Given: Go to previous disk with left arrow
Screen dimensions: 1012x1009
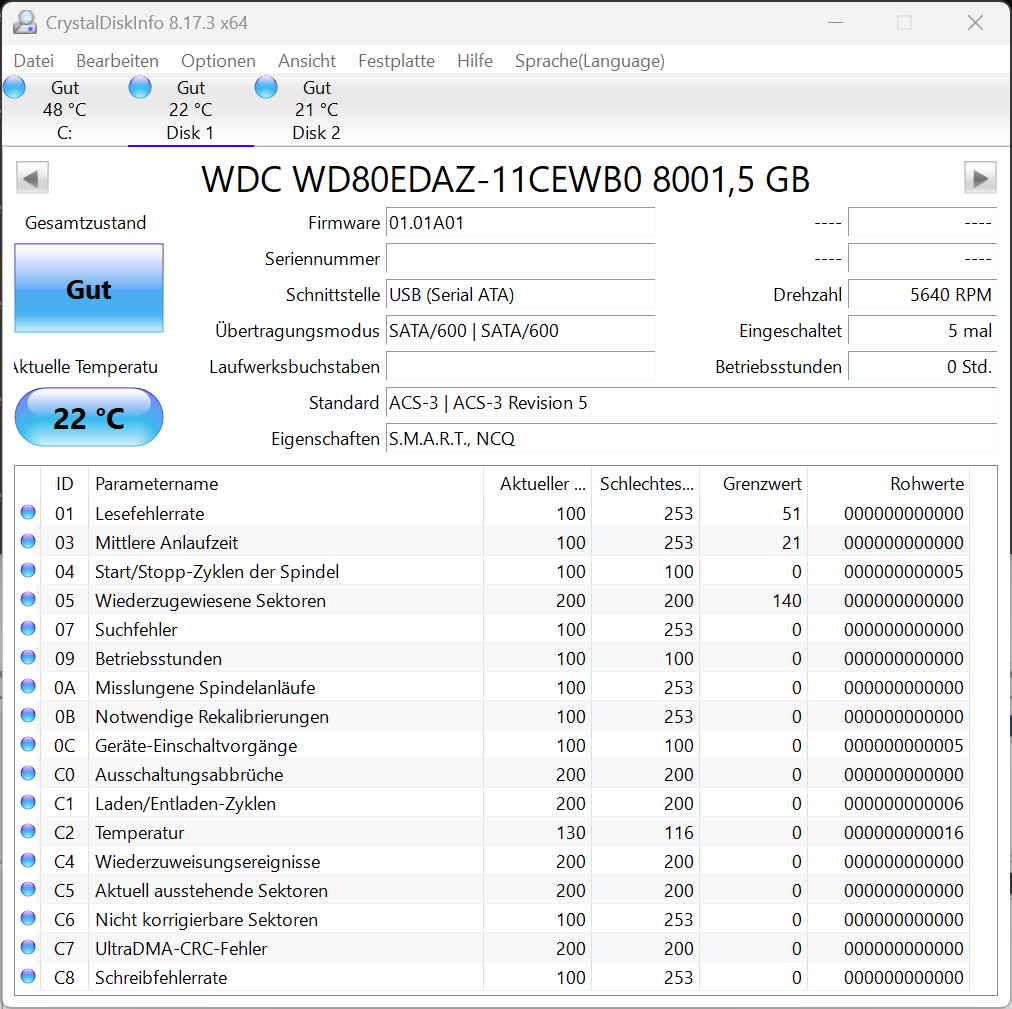Looking at the screenshot, I should [x=32, y=178].
